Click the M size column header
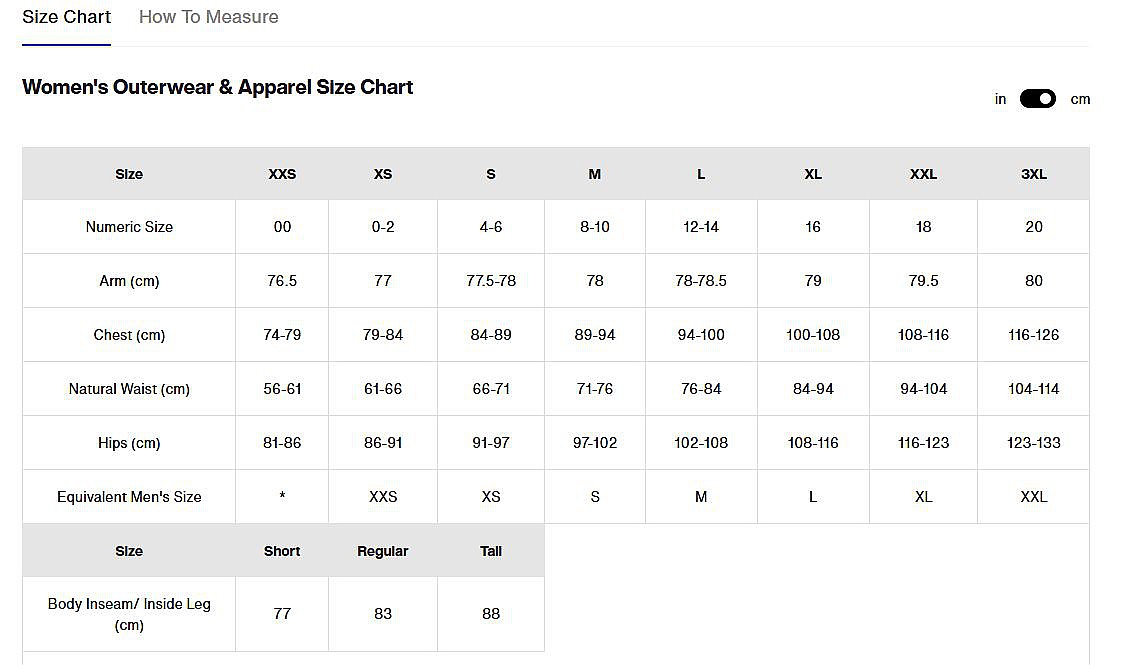 pyautogui.click(x=594, y=174)
